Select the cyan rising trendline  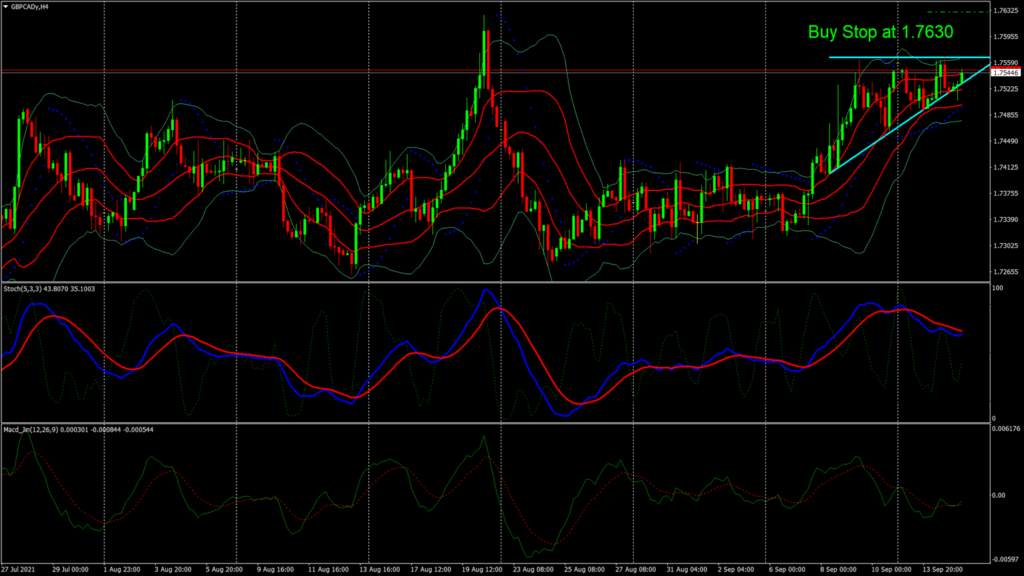point(909,119)
